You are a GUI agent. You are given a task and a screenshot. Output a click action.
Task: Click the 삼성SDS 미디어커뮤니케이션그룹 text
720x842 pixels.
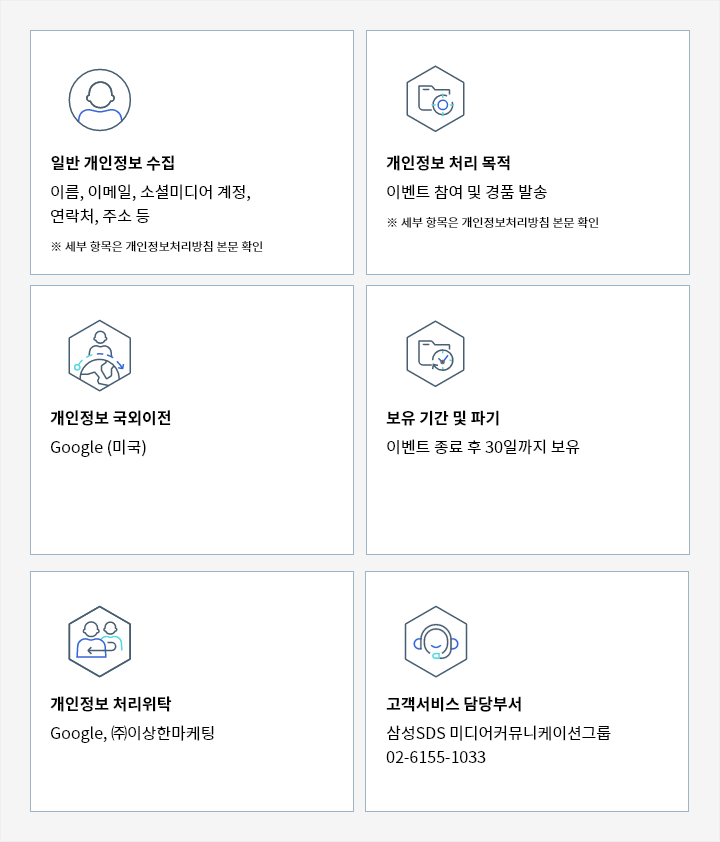tap(498, 733)
